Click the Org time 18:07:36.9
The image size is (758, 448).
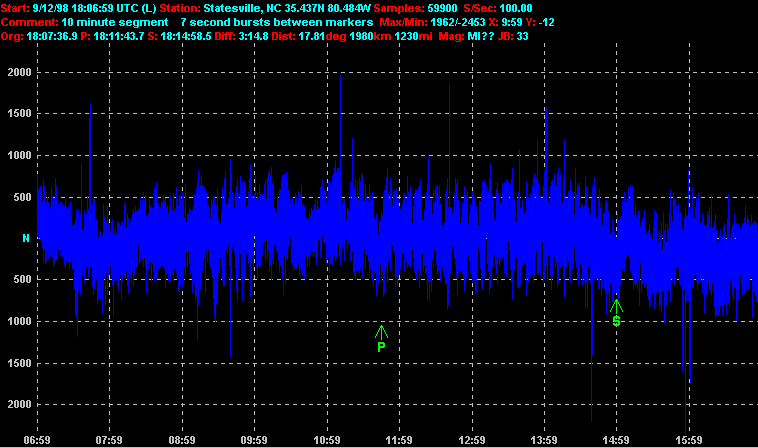[52, 36]
